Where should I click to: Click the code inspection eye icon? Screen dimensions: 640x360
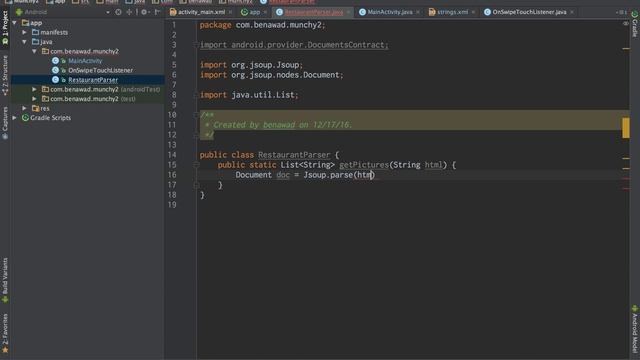coord(626,24)
